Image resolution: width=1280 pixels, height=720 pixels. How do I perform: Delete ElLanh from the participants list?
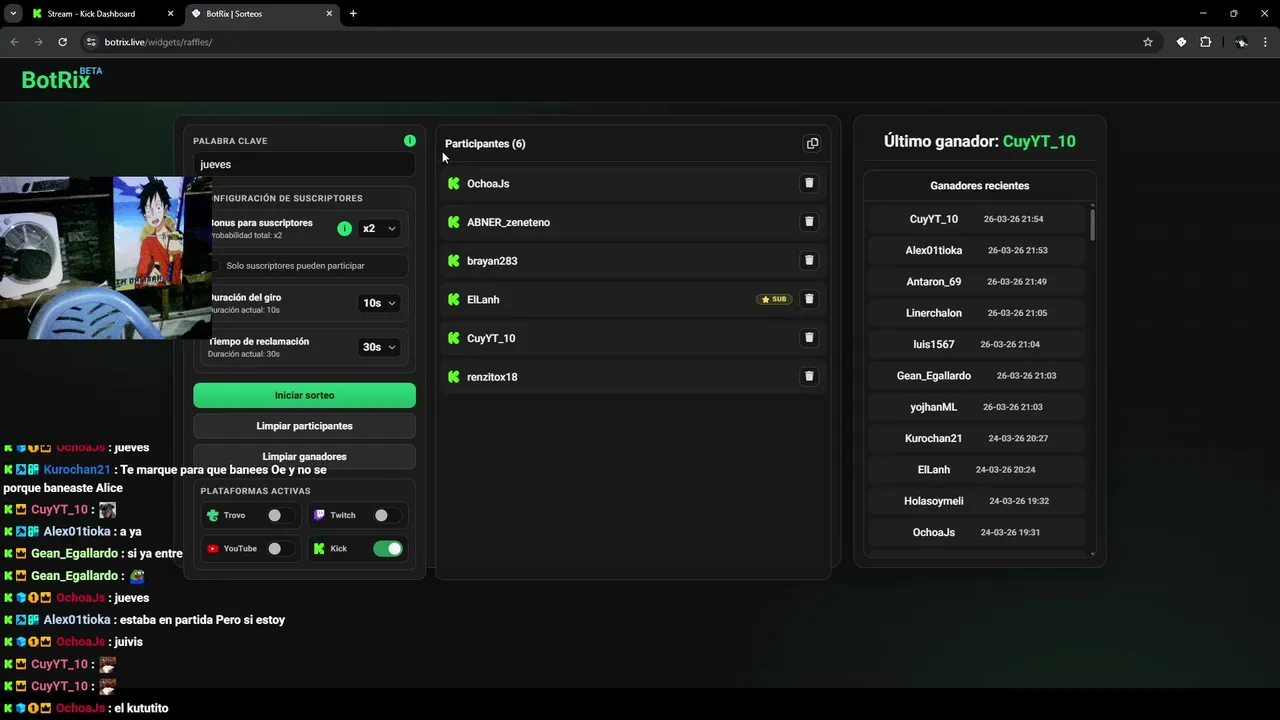[809, 299]
